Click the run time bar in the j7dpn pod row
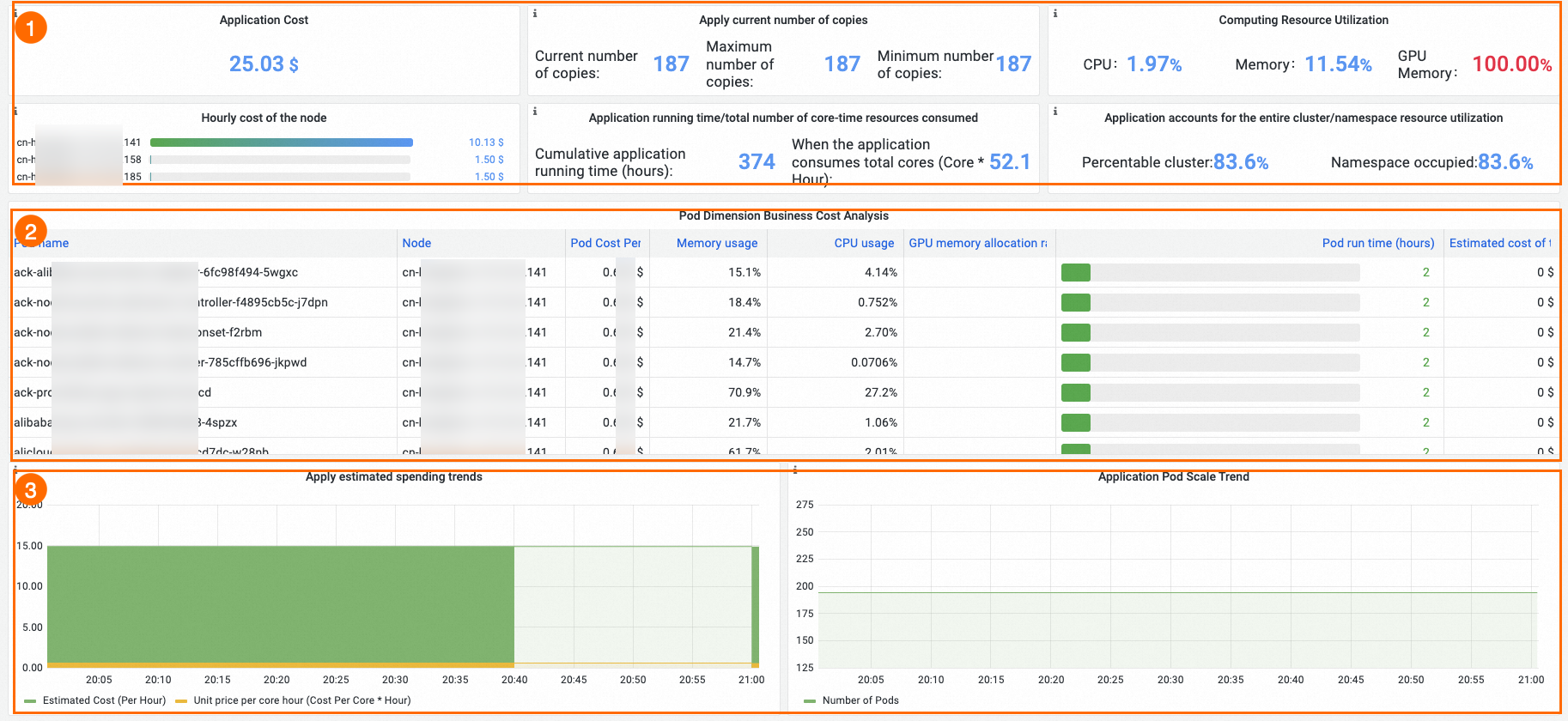1568x721 pixels. coord(1211,302)
